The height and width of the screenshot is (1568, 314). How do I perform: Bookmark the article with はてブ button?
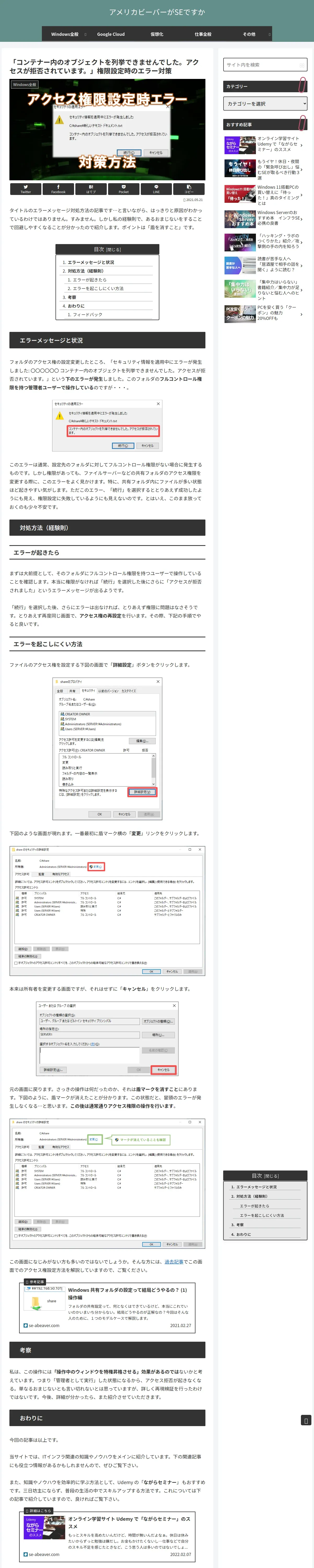(x=91, y=189)
